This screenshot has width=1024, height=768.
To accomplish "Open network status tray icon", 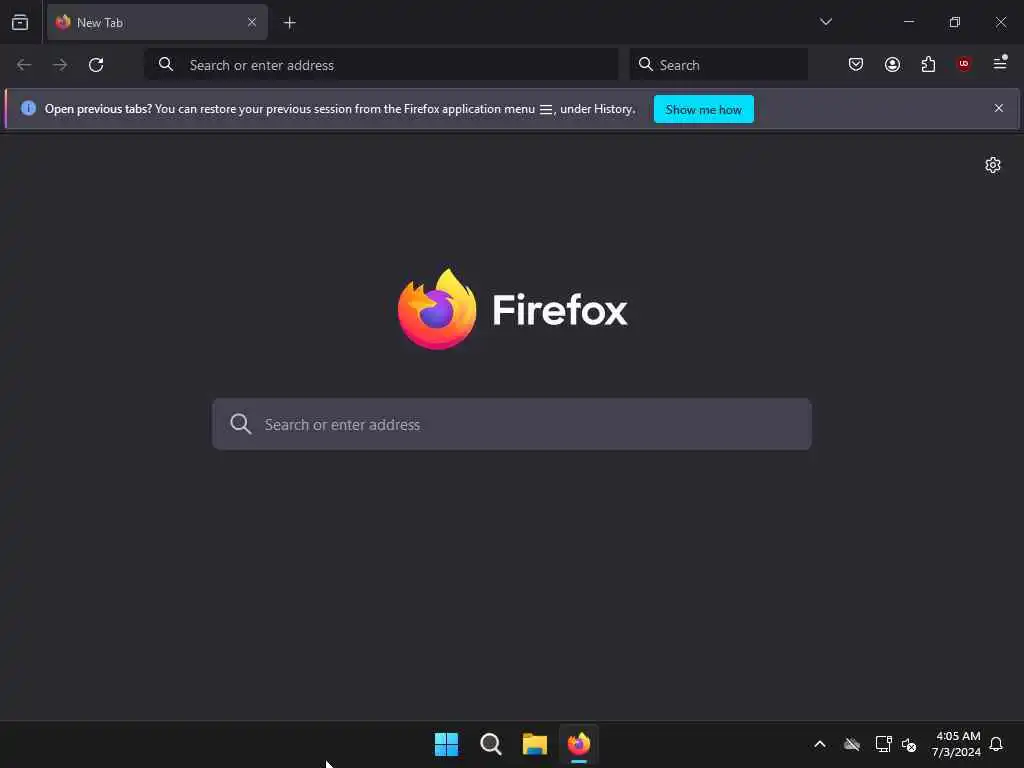I will 884,744.
